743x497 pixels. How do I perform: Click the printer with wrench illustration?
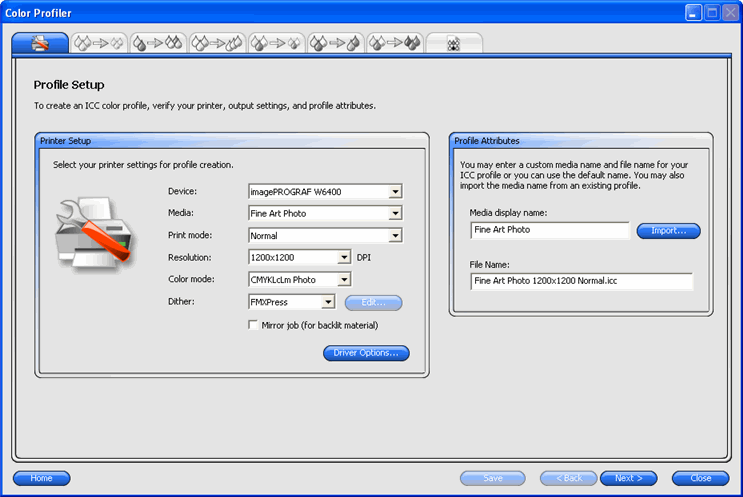pos(95,234)
